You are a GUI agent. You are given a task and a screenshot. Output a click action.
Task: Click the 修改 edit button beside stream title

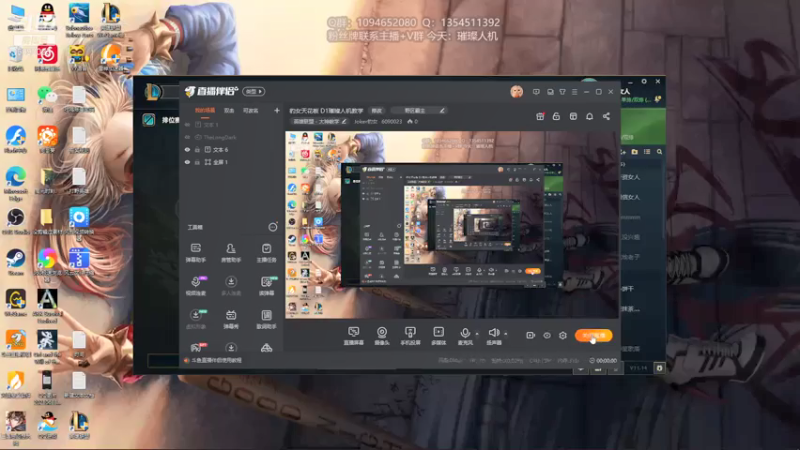coord(377,110)
